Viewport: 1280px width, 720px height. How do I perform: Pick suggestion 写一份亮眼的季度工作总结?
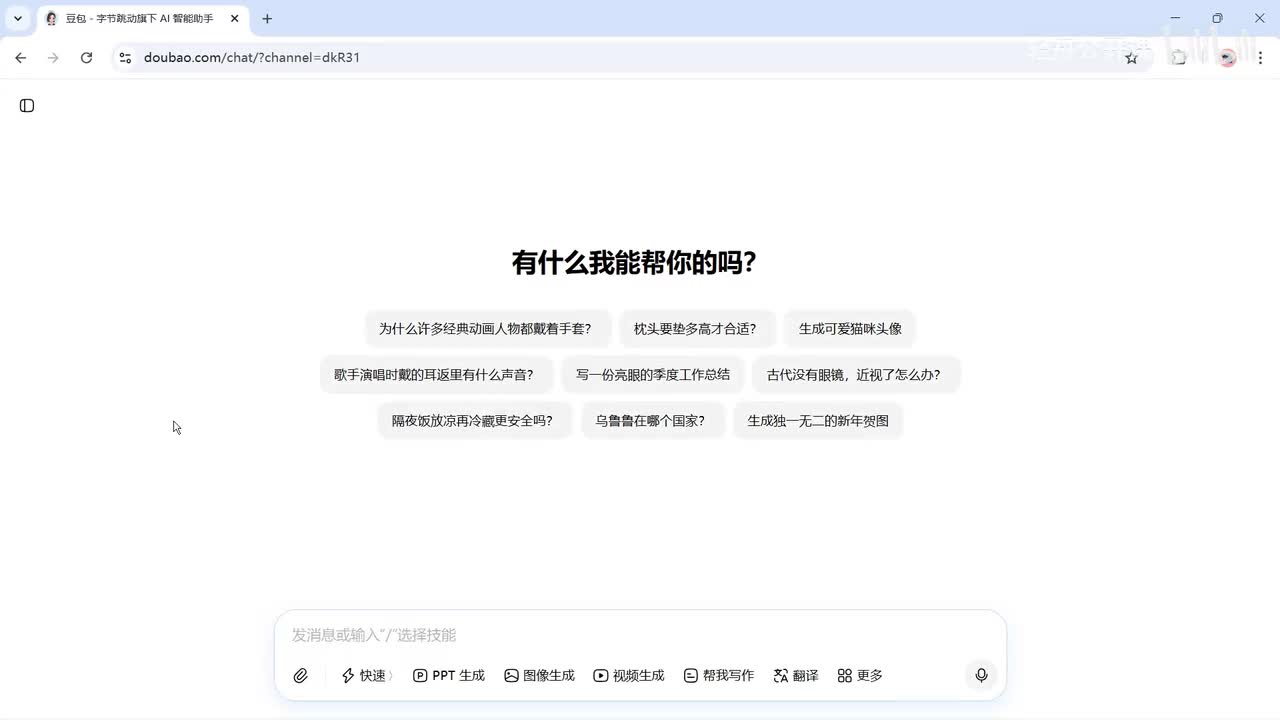[653, 374]
